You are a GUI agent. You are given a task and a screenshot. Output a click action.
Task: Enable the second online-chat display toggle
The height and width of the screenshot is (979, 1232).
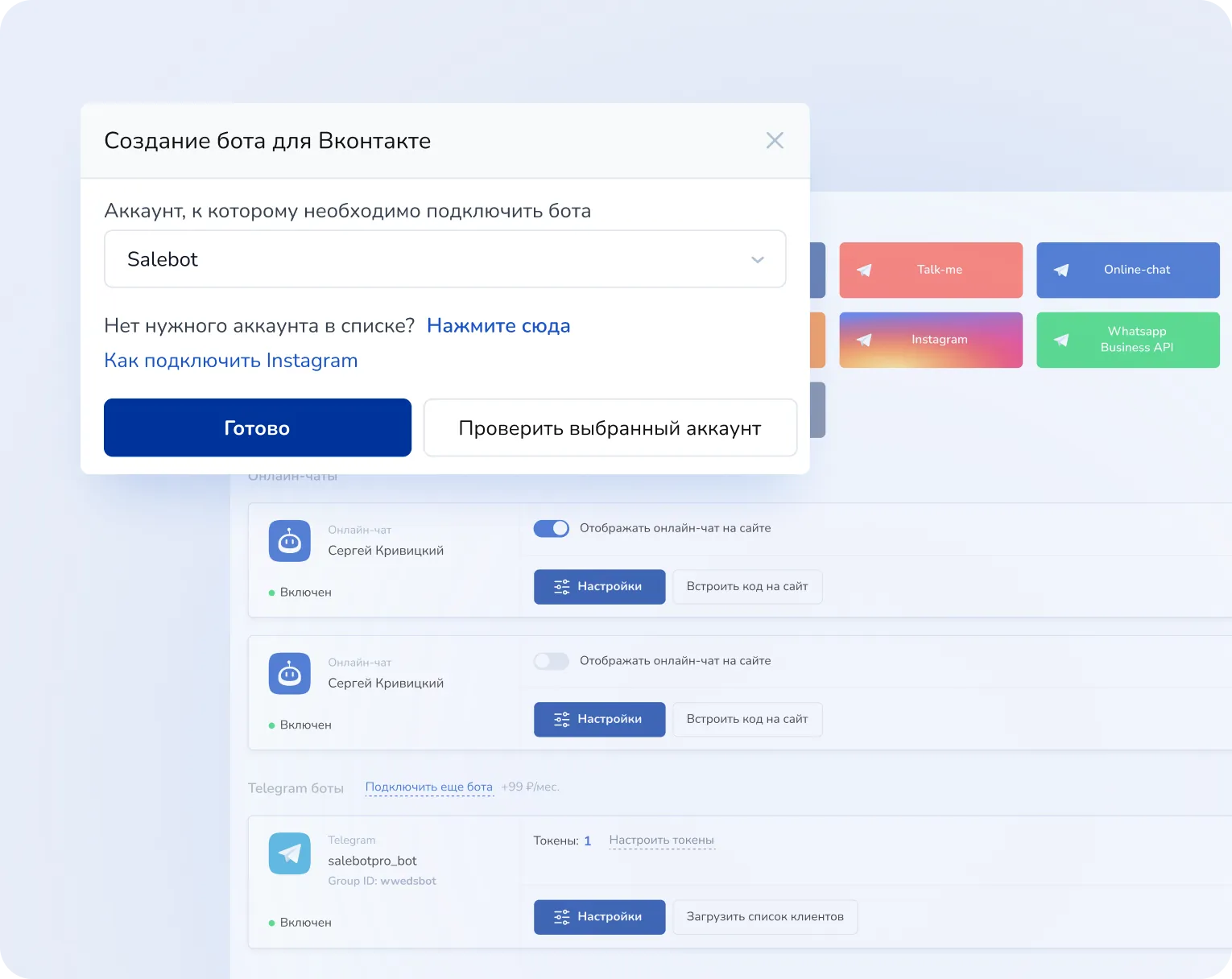[x=552, y=661]
